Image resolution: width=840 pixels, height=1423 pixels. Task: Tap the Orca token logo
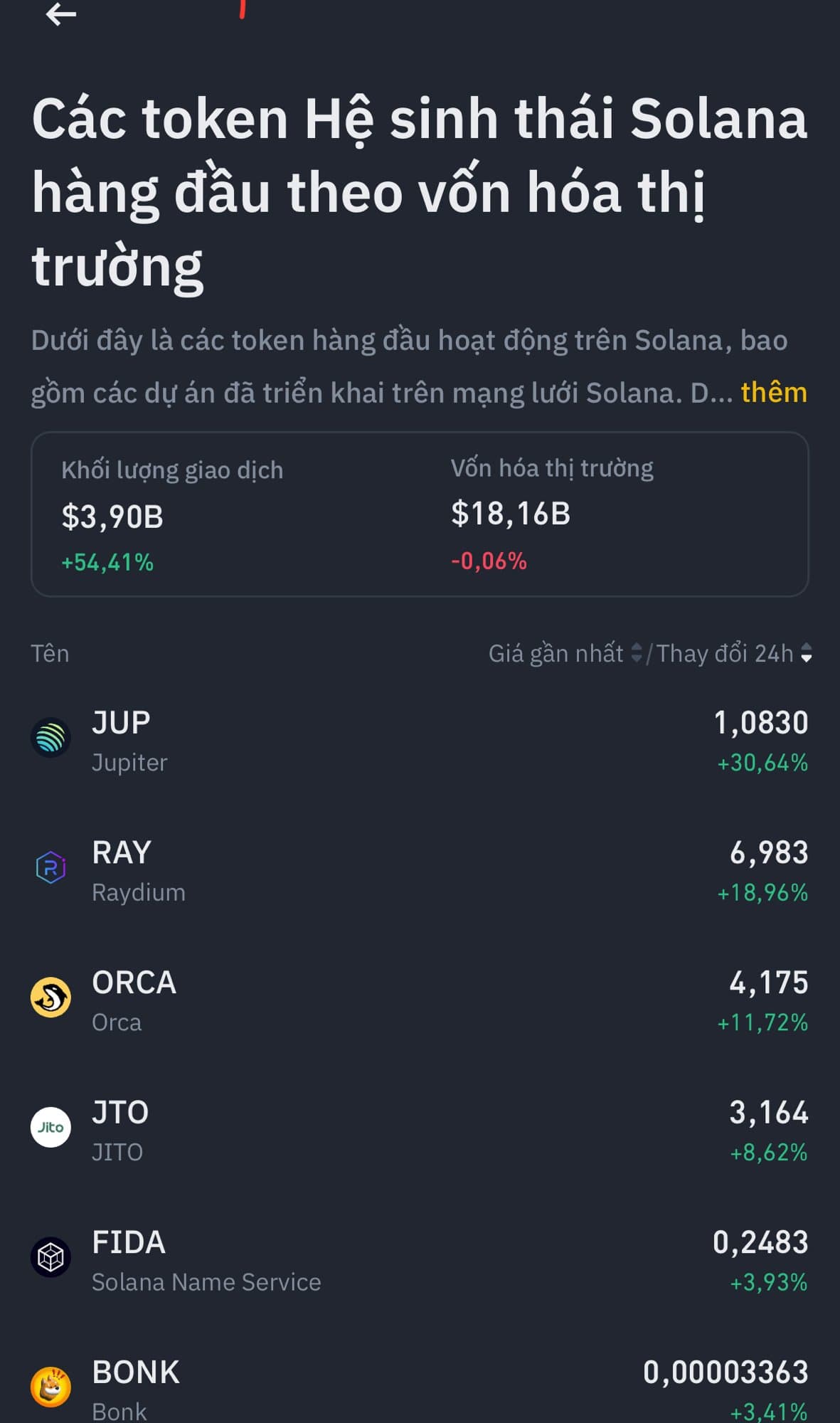[50, 998]
